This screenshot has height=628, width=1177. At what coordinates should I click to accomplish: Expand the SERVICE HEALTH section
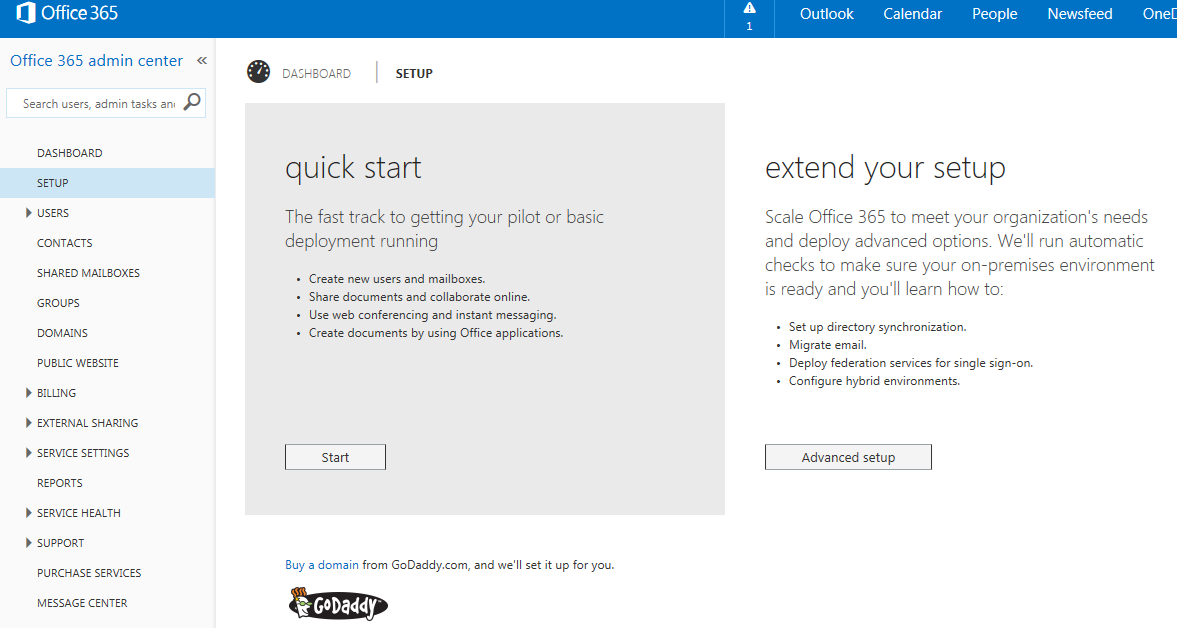(x=29, y=513)
